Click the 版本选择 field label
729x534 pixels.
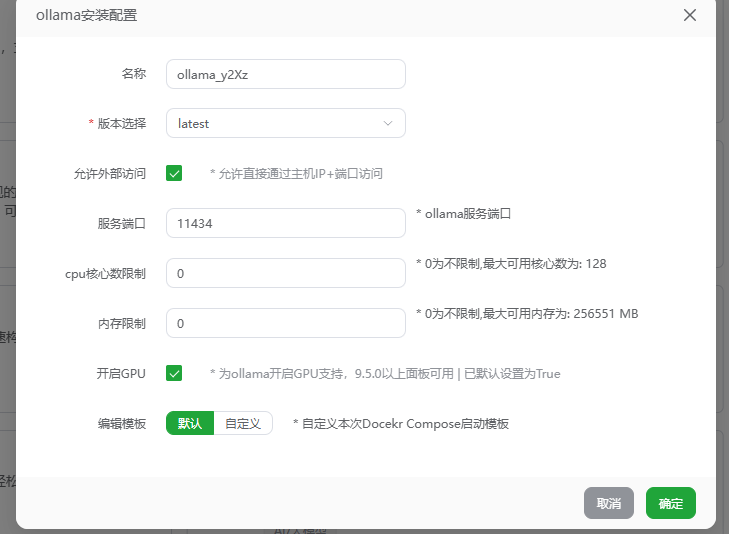pyautogui.click(x=121, y=123)
